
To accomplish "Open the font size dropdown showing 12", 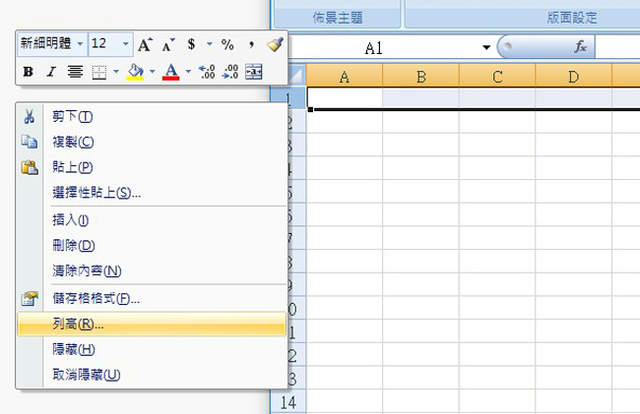I will [125, 44].
